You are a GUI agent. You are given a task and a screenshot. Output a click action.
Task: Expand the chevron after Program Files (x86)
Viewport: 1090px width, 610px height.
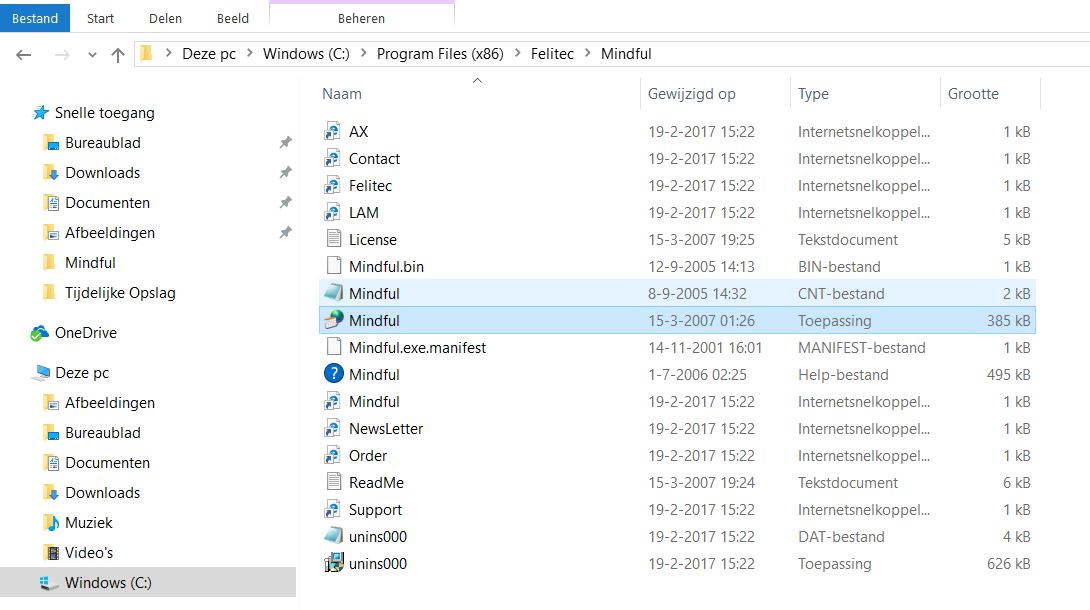[x=517, y=53]
